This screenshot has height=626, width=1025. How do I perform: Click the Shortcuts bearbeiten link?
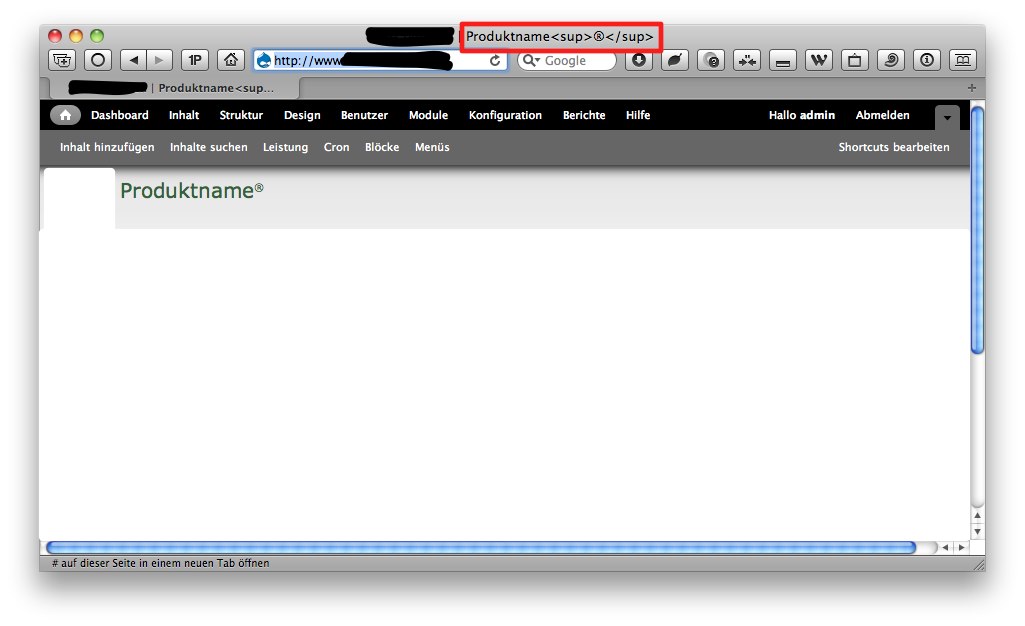pos(893,147)
